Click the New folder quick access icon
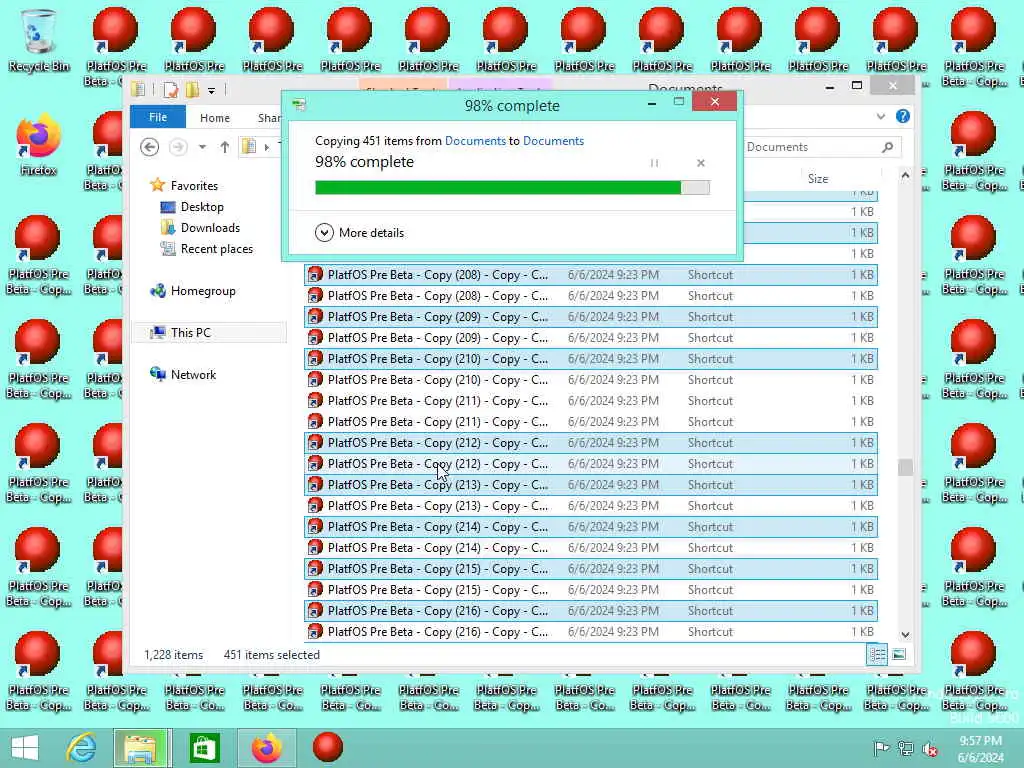 192,90
